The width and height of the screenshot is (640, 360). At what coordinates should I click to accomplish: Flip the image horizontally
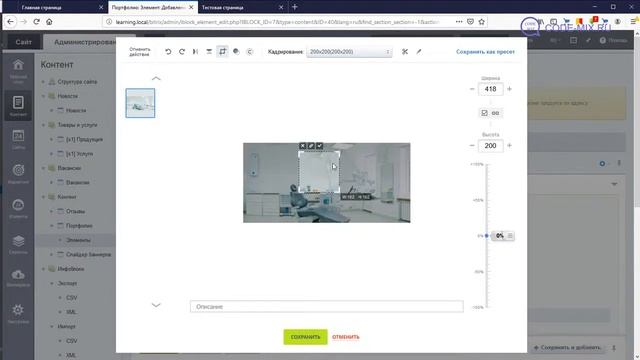(196, 51)
